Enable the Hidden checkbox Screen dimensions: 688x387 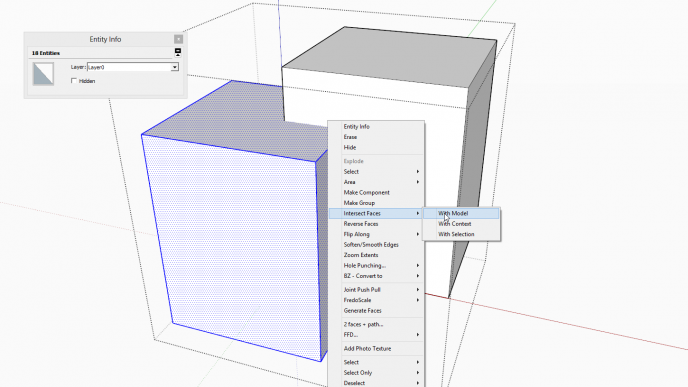point(74,81)
